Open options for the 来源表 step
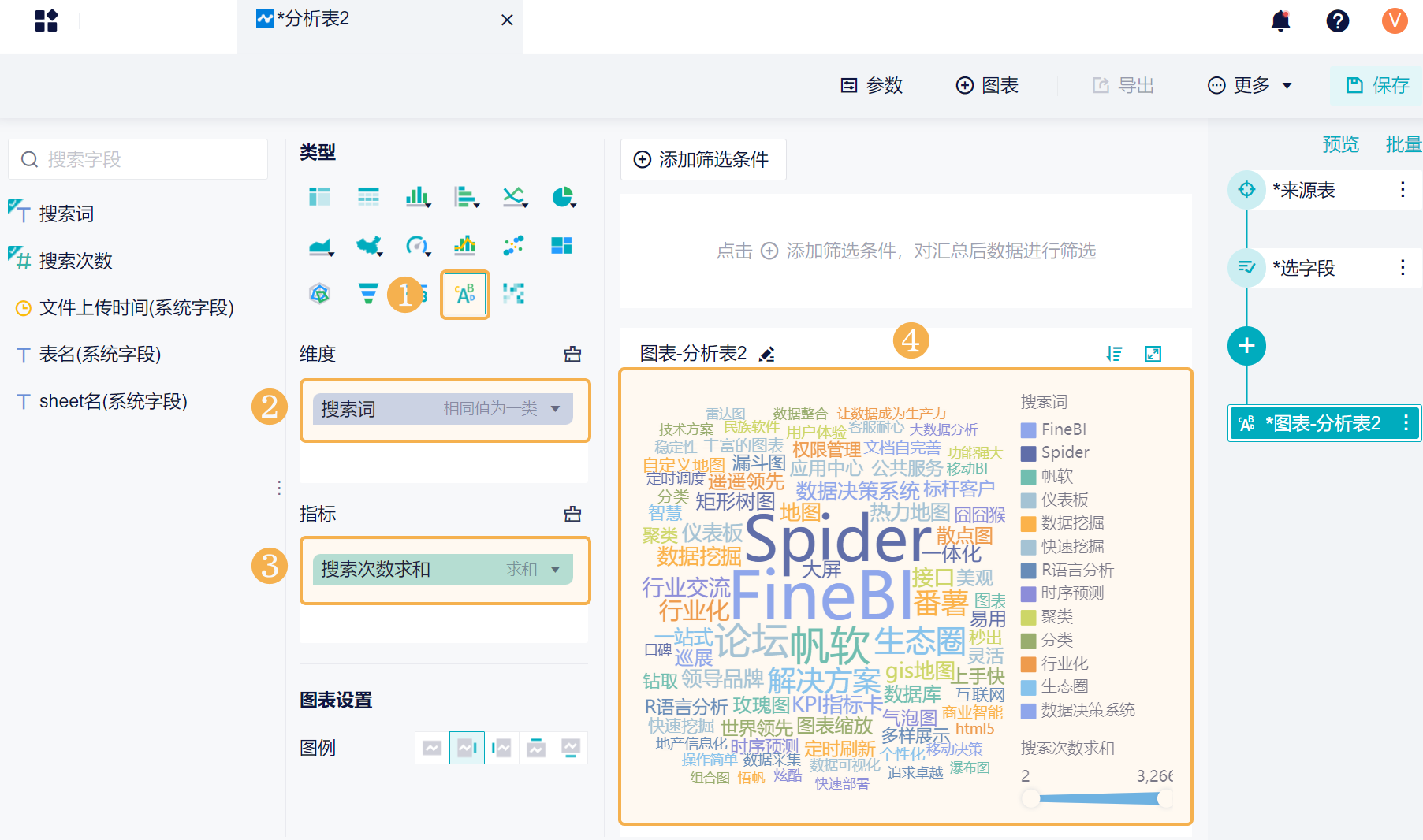Screen dimensions: 1423x840 [x=1403, y=190]
